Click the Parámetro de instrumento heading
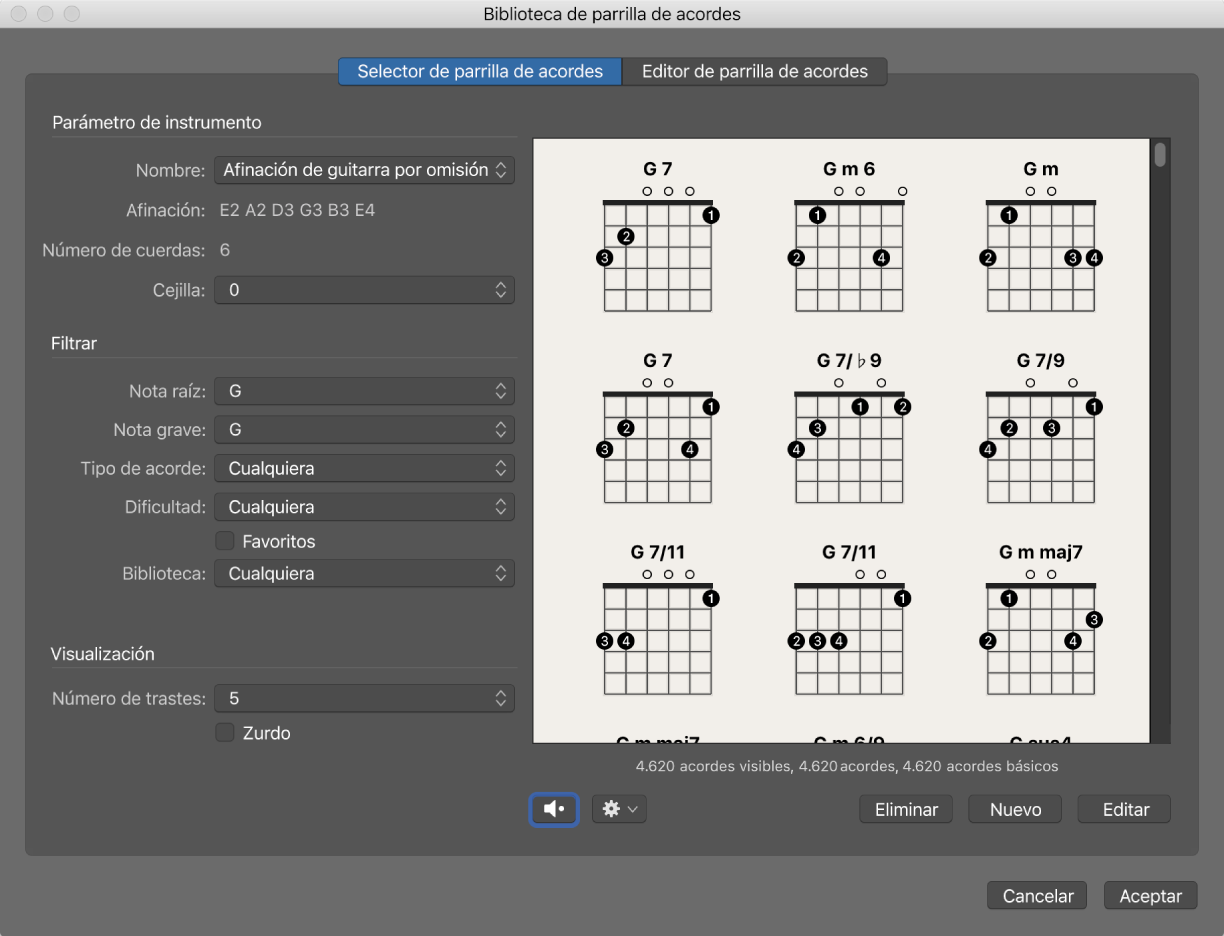This screenshot has height=936, width=1224. (157, 122)
